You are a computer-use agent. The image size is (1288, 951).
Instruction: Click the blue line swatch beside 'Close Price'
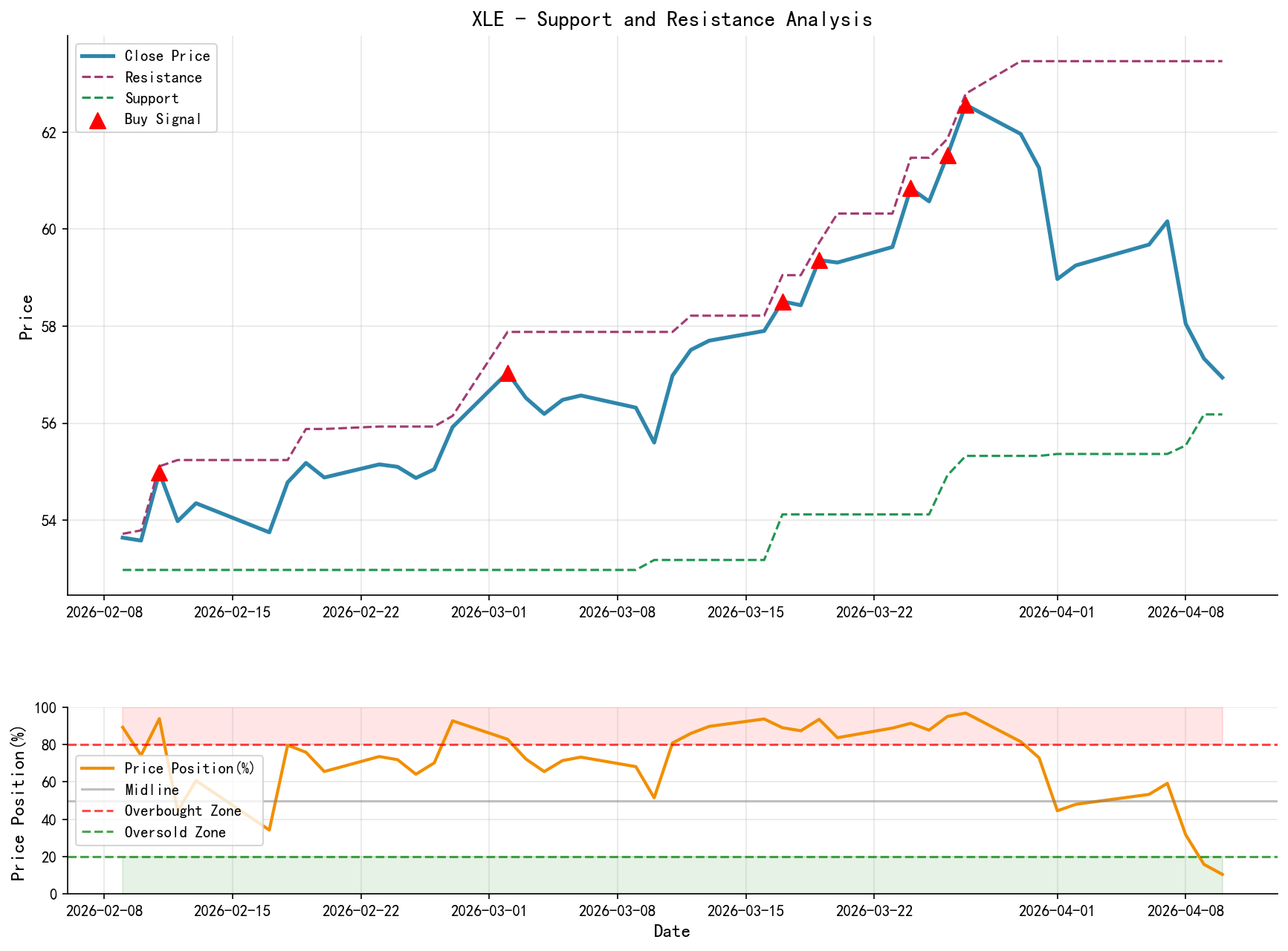click(98, 56)
